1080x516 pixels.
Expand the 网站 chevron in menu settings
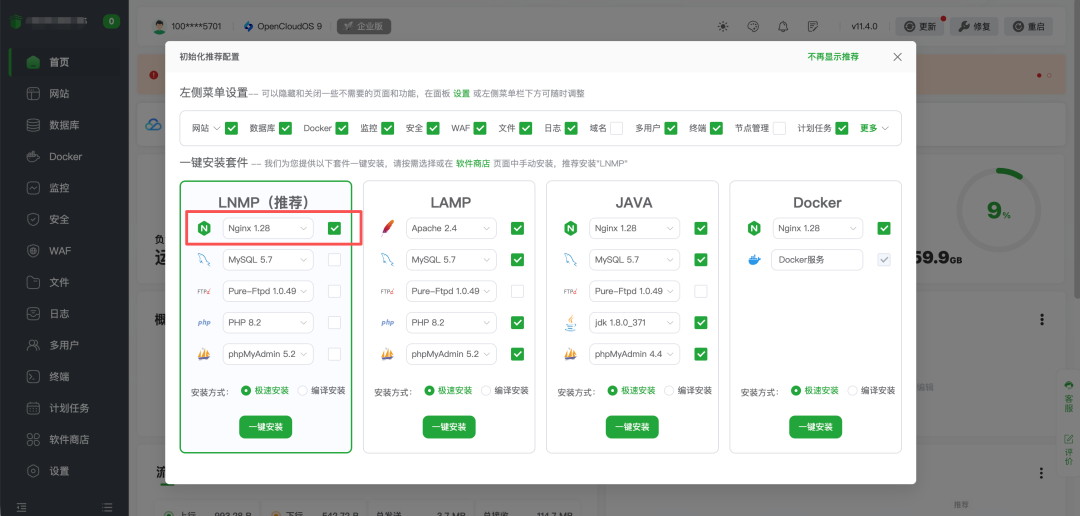(216, 128)
